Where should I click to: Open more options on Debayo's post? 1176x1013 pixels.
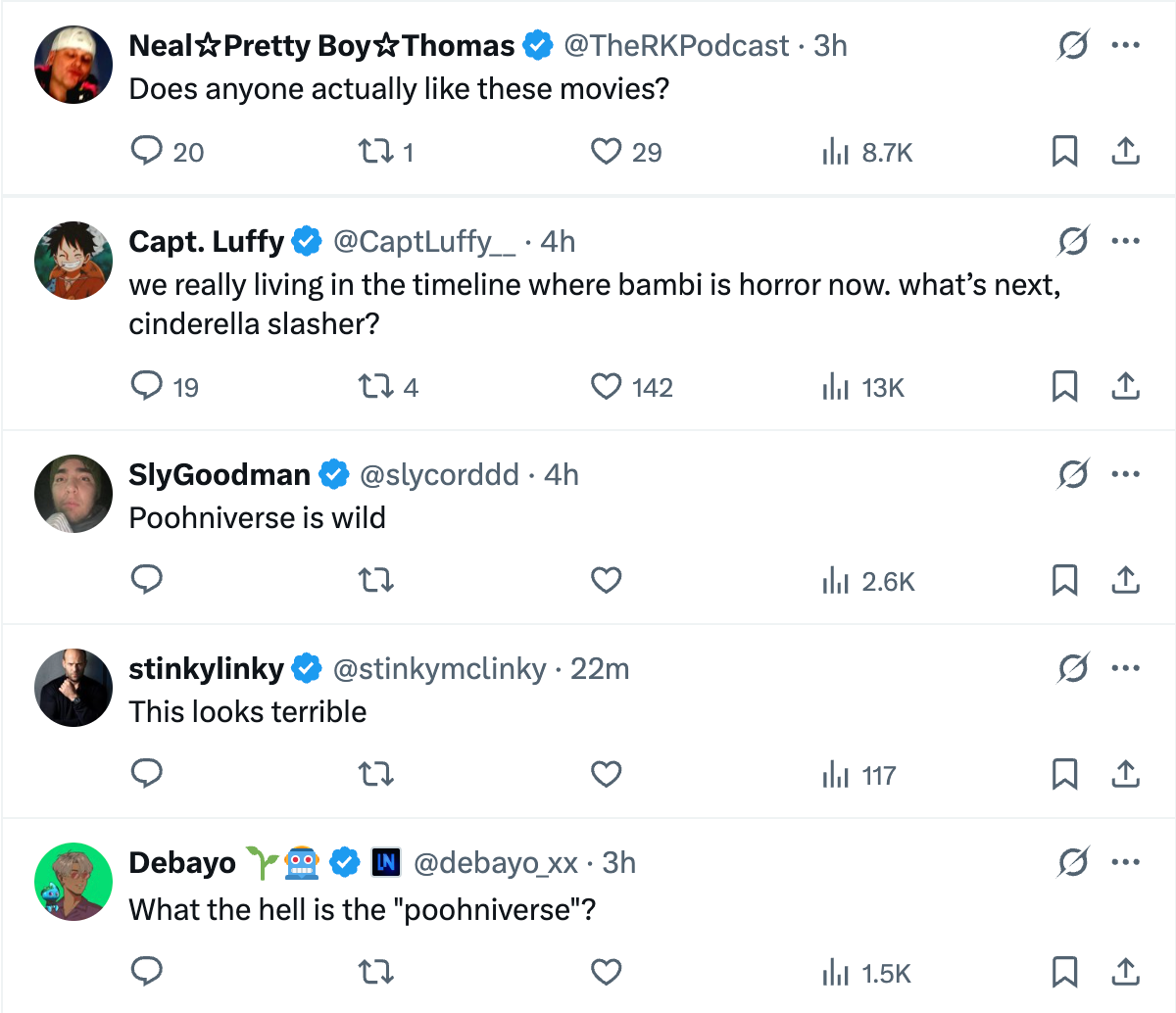(x=1125, y=862)
